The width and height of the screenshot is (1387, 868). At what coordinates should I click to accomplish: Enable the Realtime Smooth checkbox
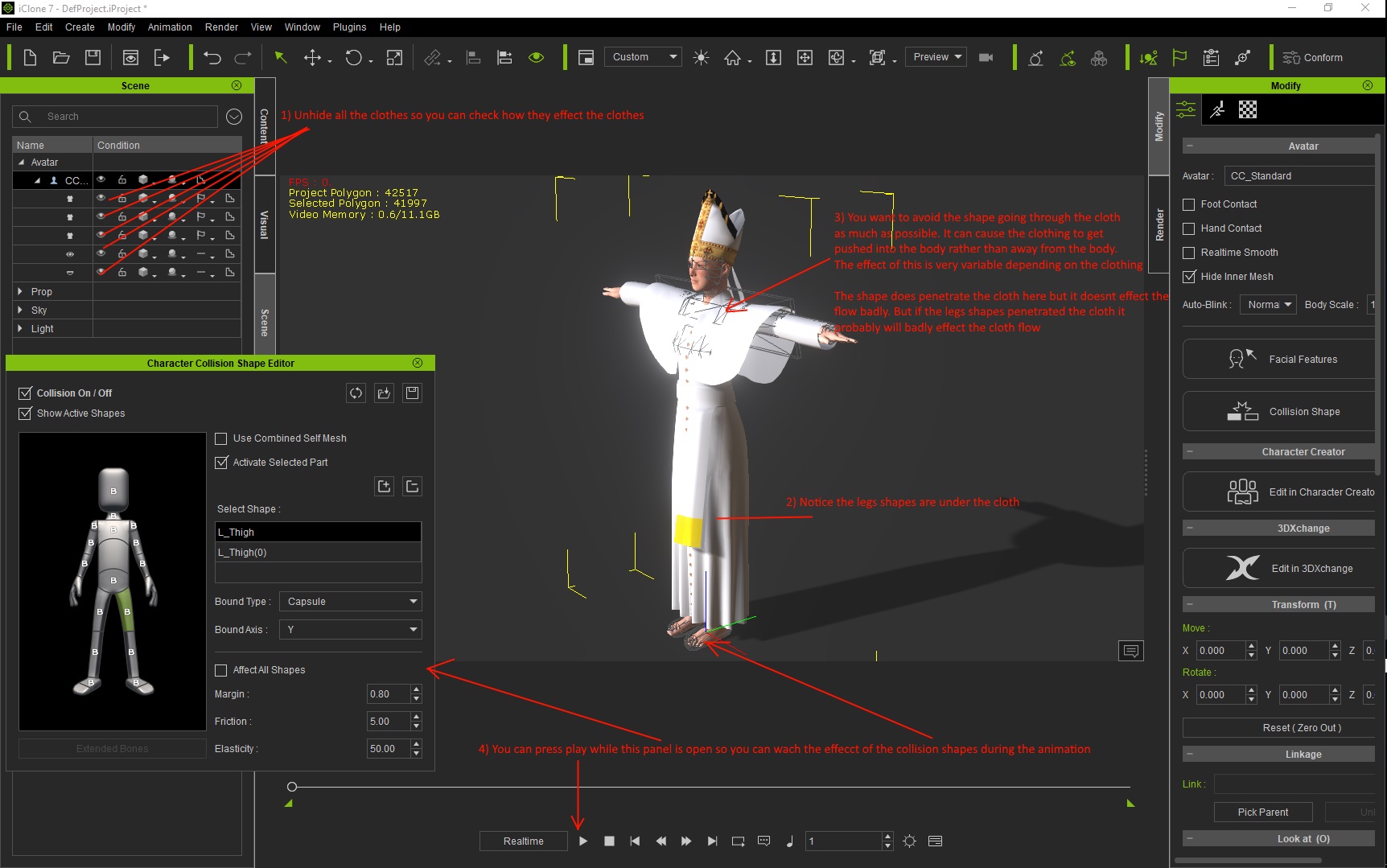(x=1188, y=253)
